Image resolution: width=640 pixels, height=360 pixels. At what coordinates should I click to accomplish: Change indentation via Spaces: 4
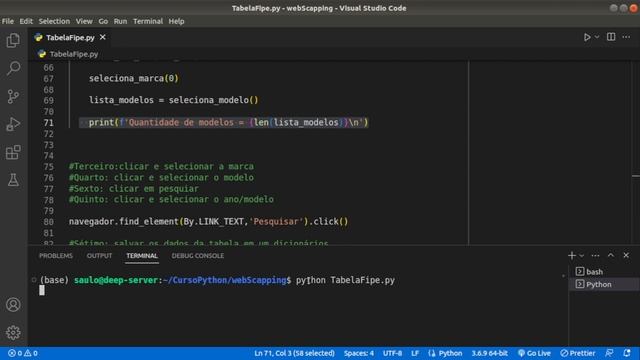click(358, 353)
